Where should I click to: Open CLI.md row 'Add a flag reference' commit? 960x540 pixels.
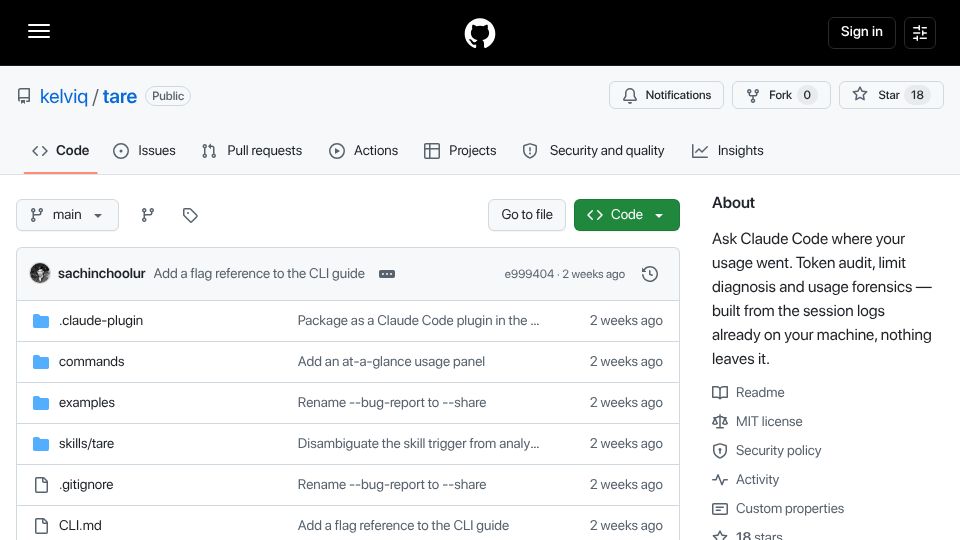click(x=403, y=526)
